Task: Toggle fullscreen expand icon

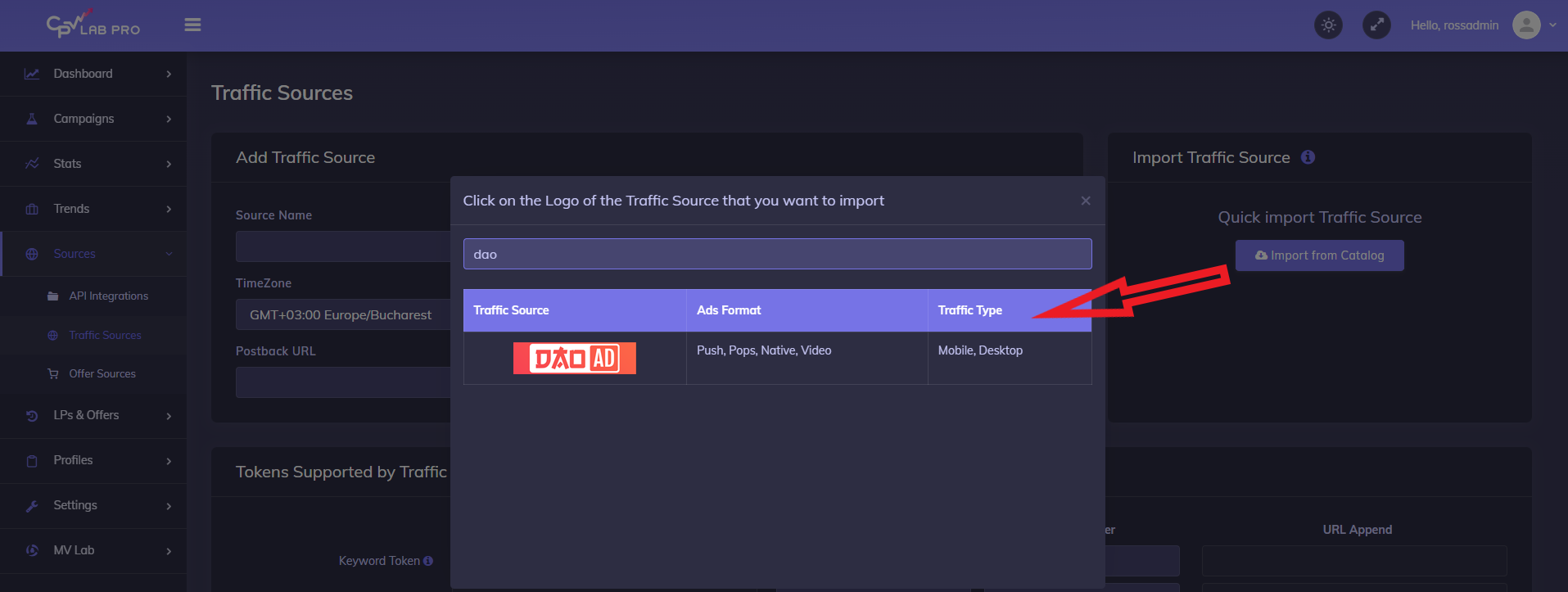Action: (x=1376, y=25)
